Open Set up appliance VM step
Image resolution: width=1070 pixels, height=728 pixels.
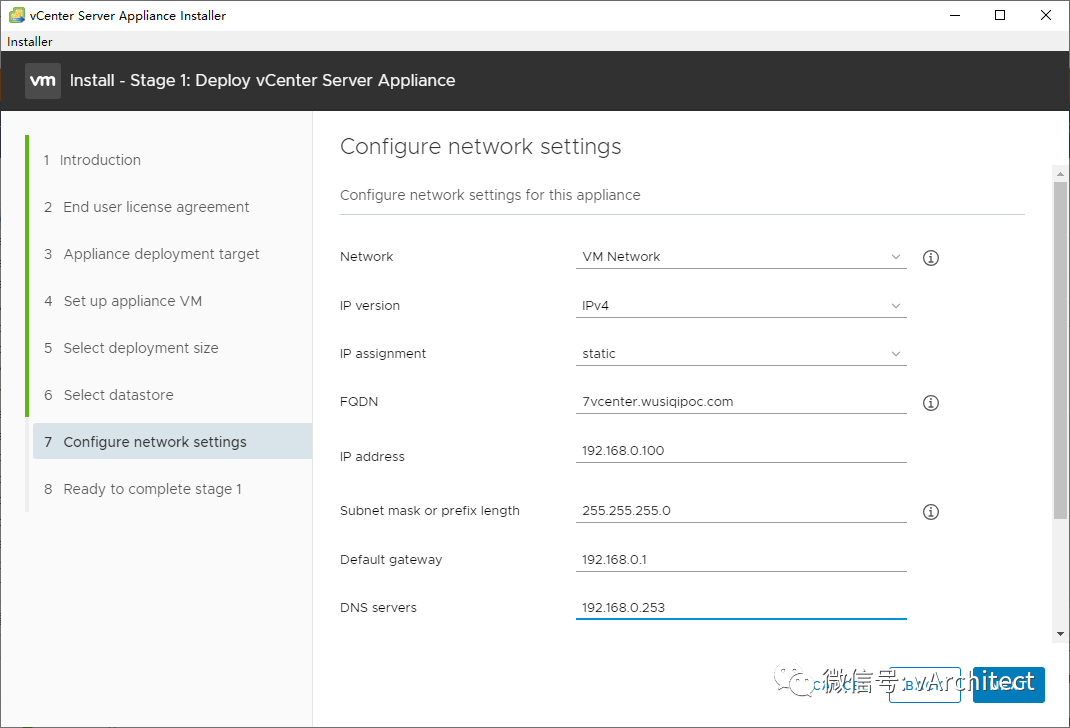point(133,301)
